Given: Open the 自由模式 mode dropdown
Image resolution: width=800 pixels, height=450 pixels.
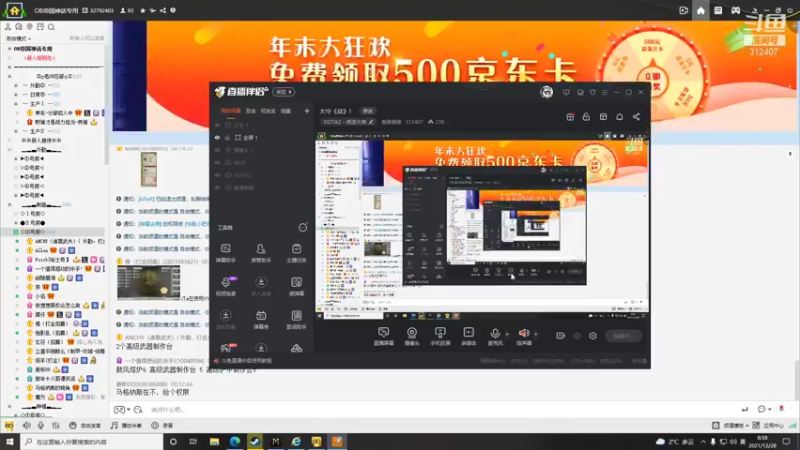Looking at the screenshot, I should (18, 39).
